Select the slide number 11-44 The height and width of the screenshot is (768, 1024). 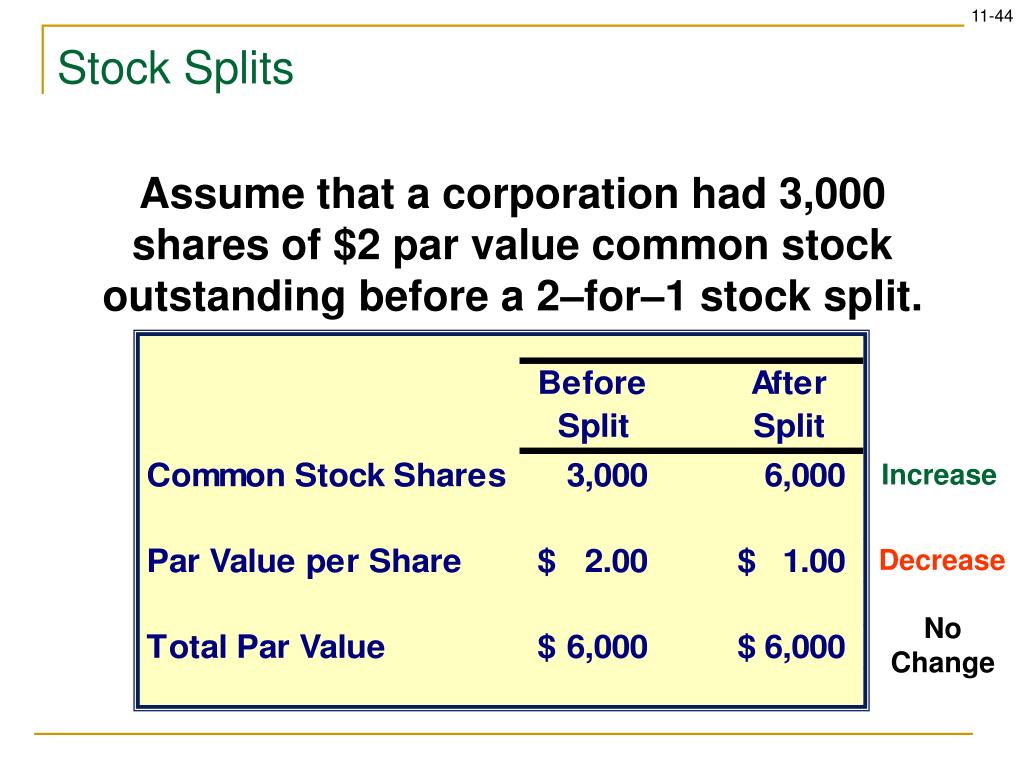pos(991,16)
